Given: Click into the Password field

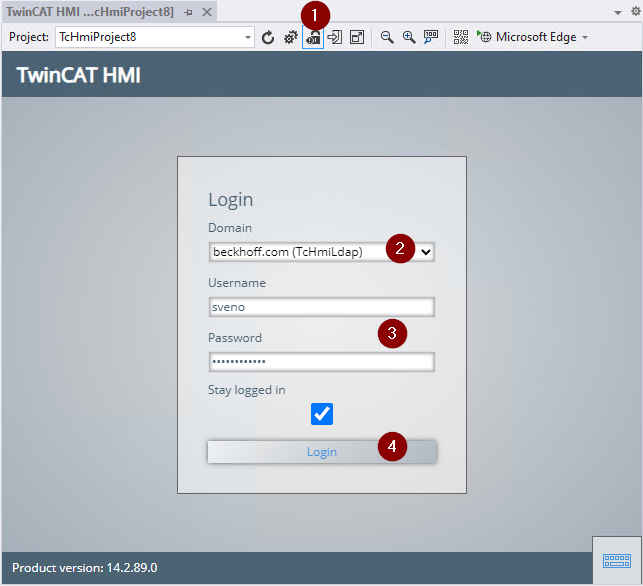Looking at the screenshot, I should [x=322, y=362].
